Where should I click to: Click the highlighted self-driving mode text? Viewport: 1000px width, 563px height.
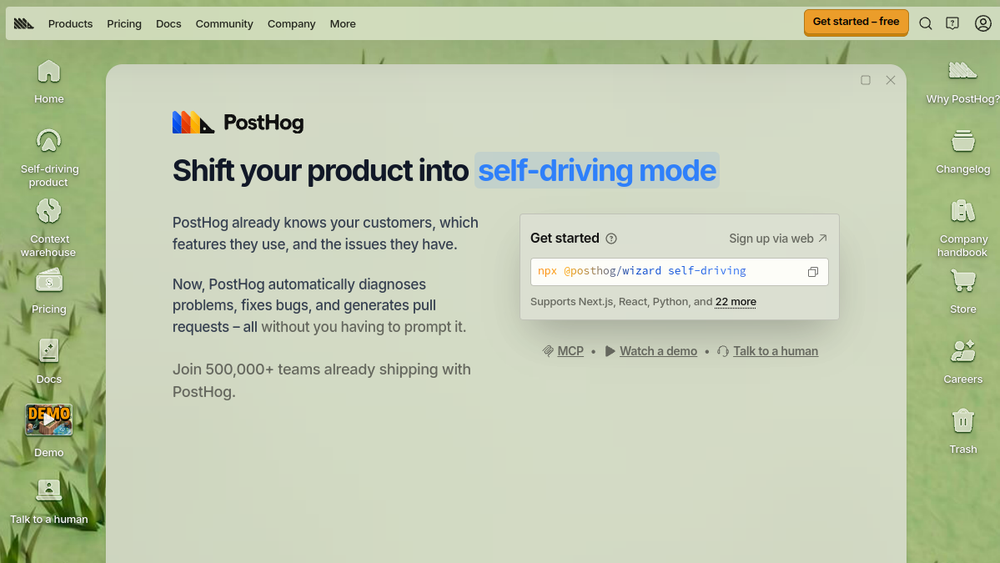tap(597, 170)
